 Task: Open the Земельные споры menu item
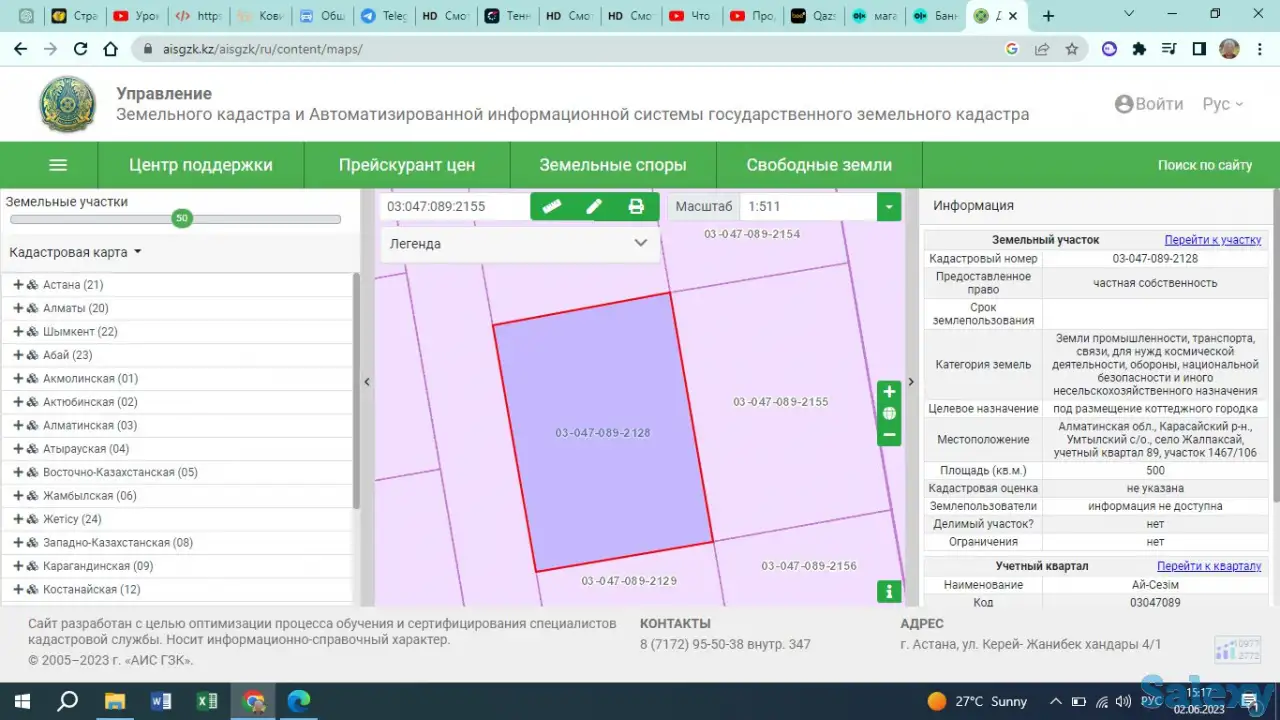point(612,165)
